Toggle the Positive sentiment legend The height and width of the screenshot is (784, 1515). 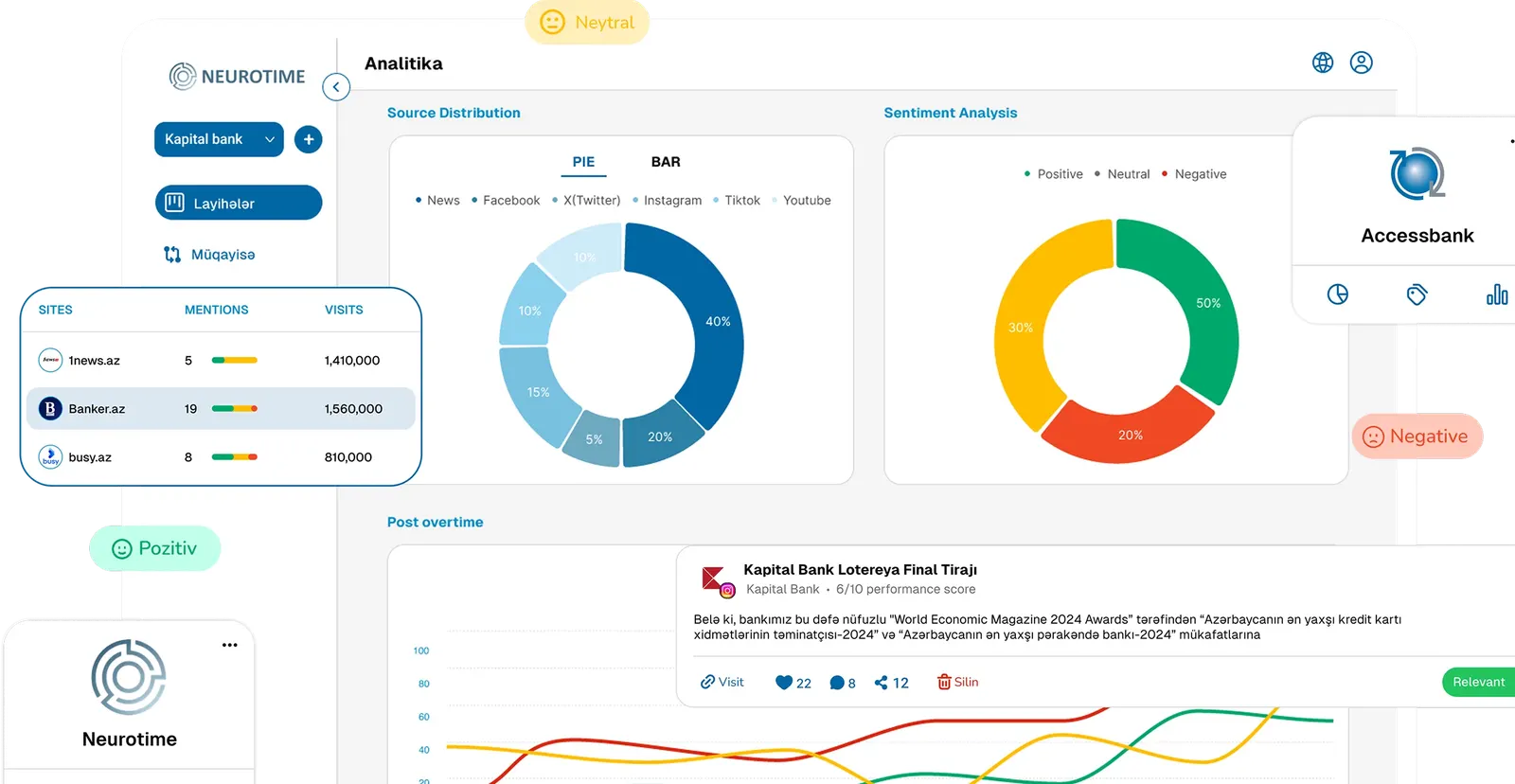[1053, 174]
